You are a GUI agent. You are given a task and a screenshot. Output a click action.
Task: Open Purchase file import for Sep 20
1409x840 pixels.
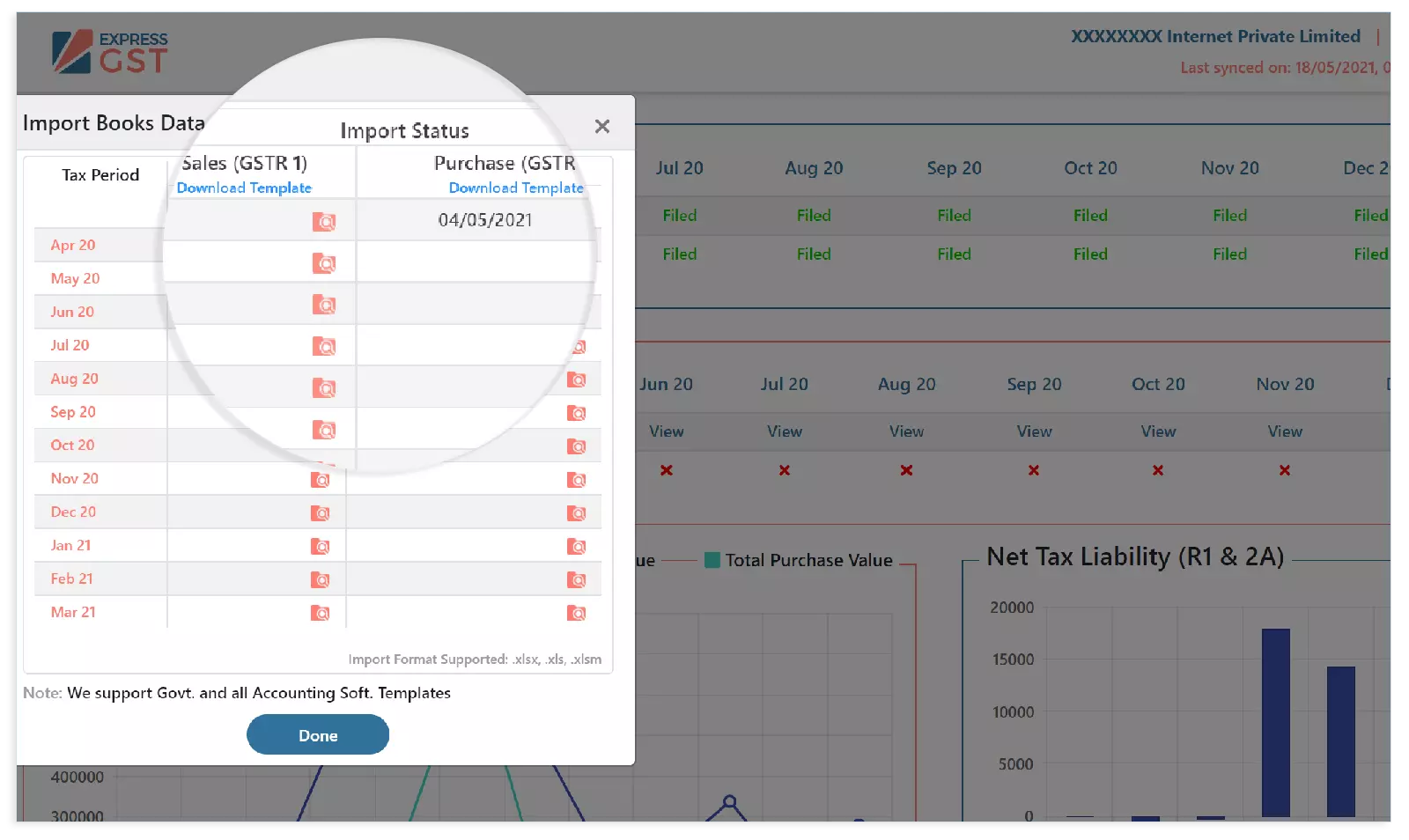(577, 413)
